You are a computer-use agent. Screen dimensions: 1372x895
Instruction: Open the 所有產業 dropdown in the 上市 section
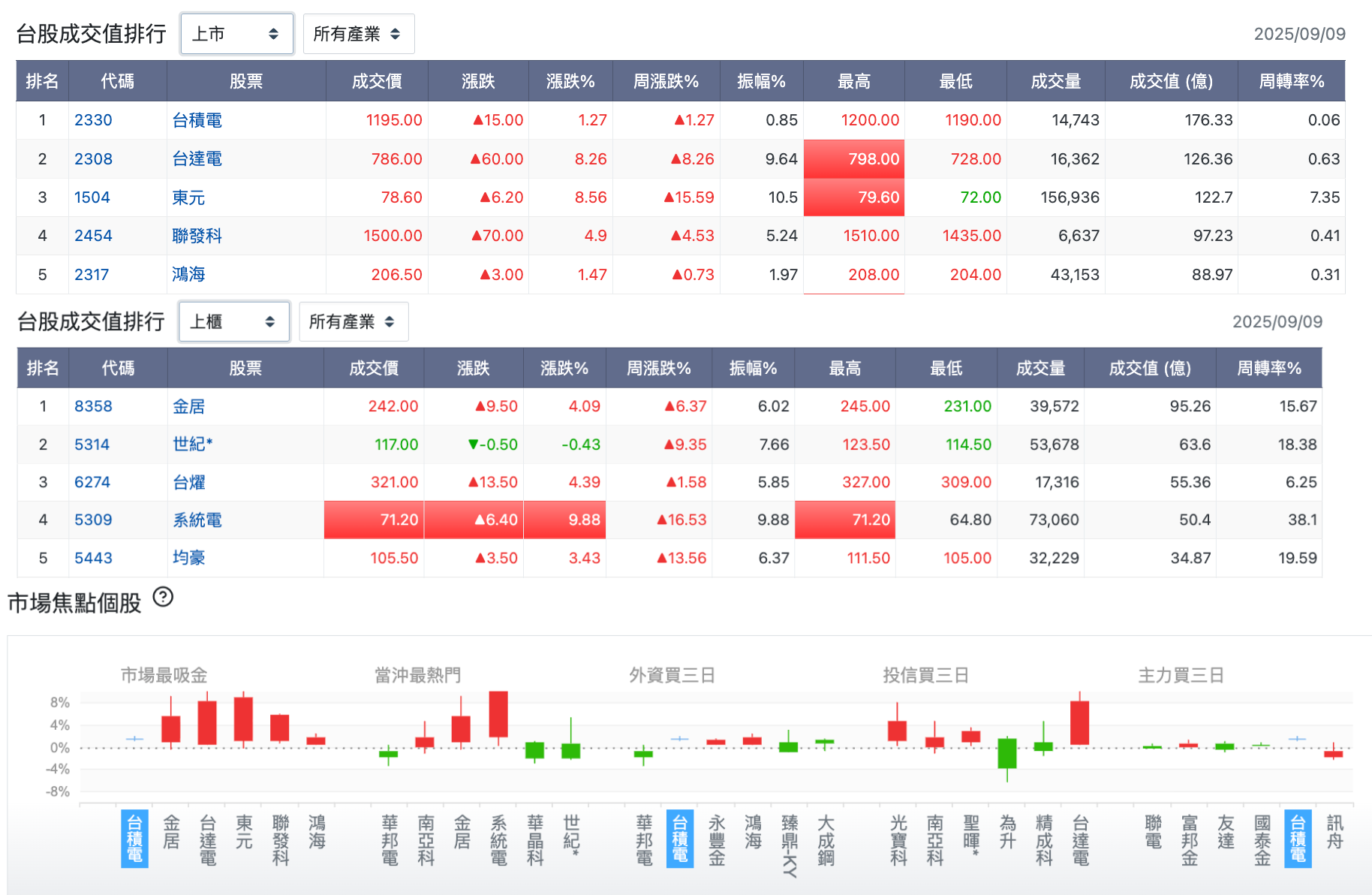[x=359, y=34]
